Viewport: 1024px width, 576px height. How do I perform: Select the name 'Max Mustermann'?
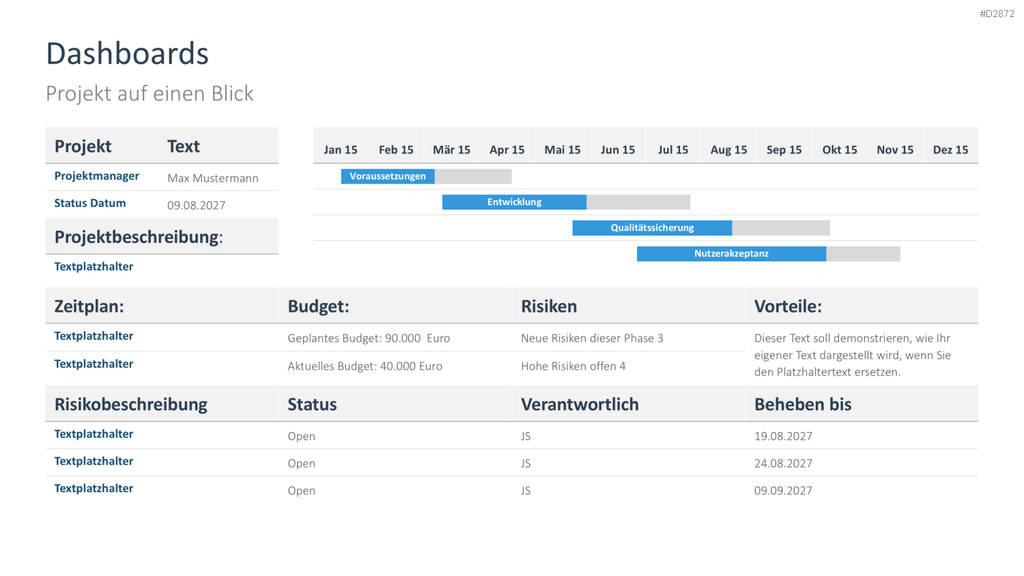pyautogui.click(x=213, y=178)
